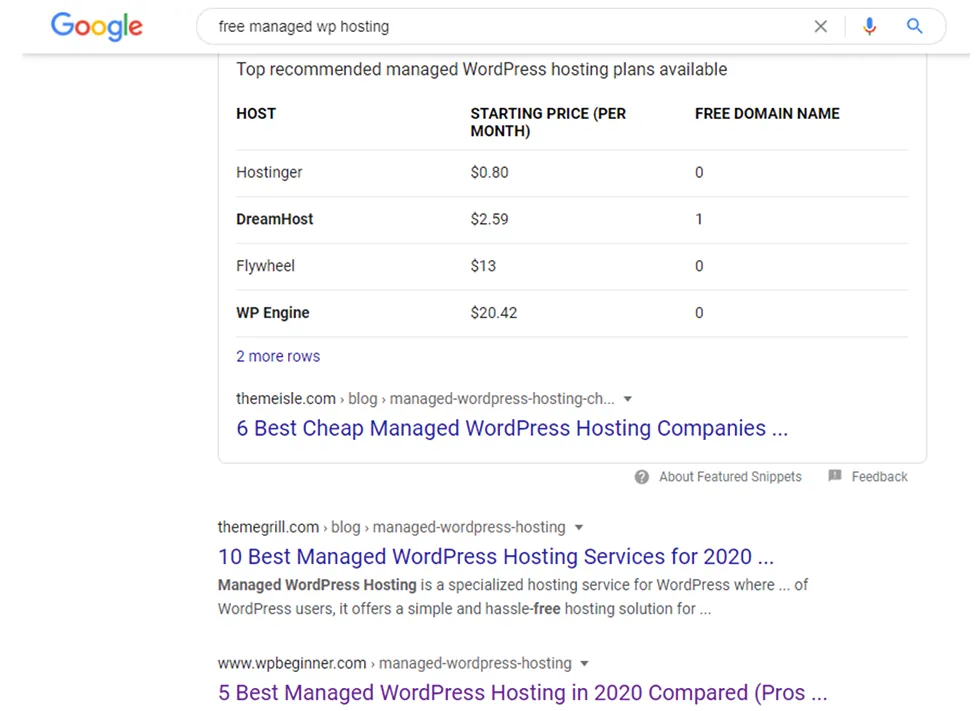Screen dimensions: 980x711
Task: Open 5 Best Managed WordPress Hosting in 2020 link
Action: click(522, 693)
